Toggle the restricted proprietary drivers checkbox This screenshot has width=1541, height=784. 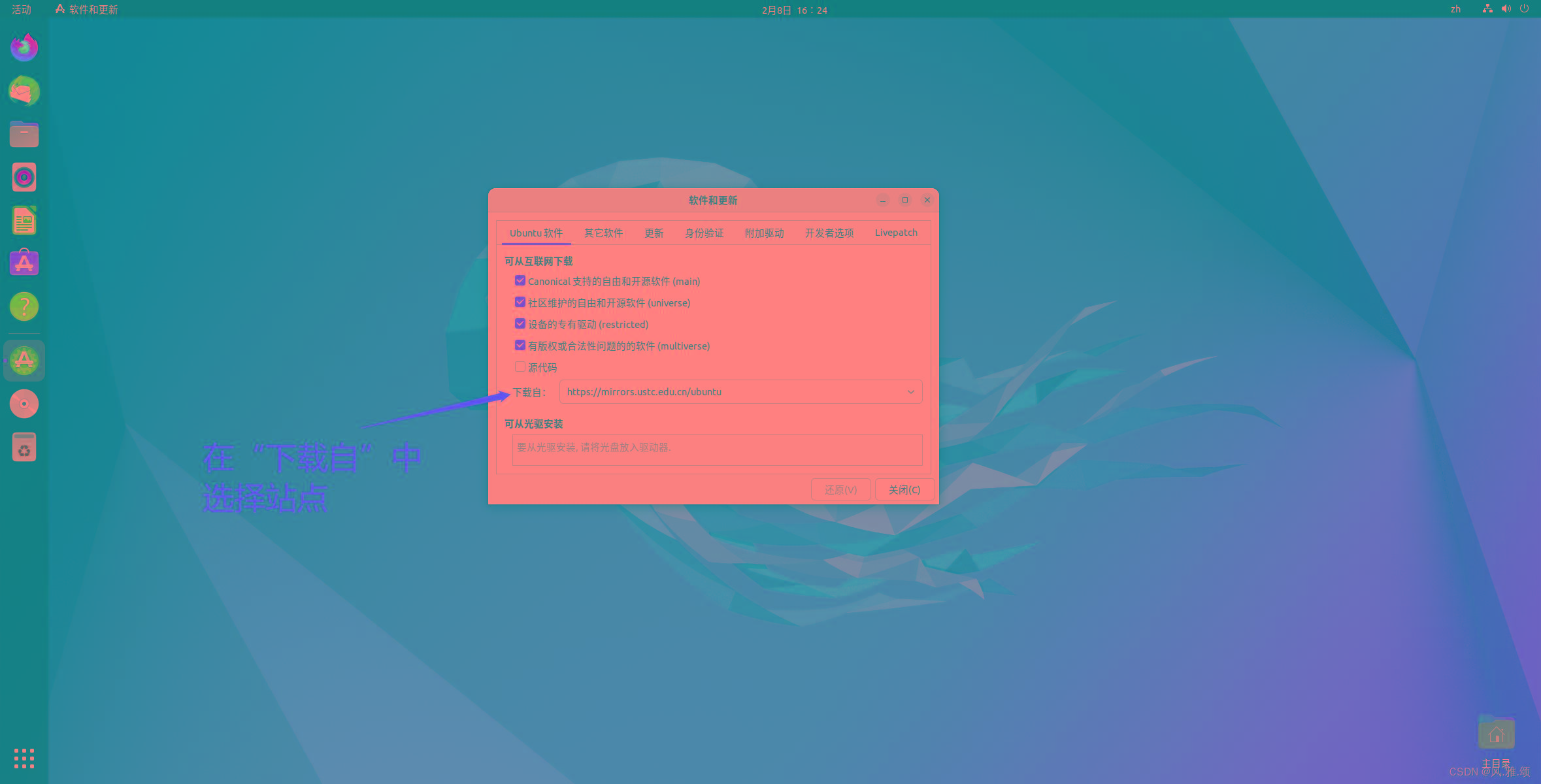[520, 324]
